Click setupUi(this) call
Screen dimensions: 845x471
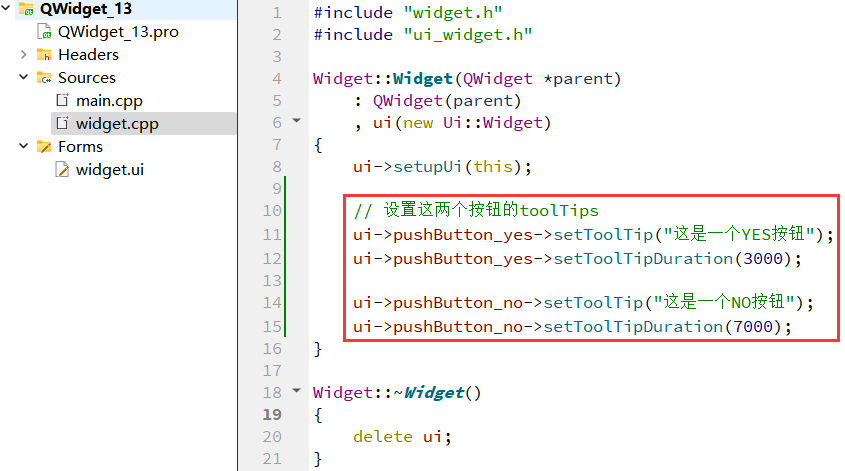457,167
